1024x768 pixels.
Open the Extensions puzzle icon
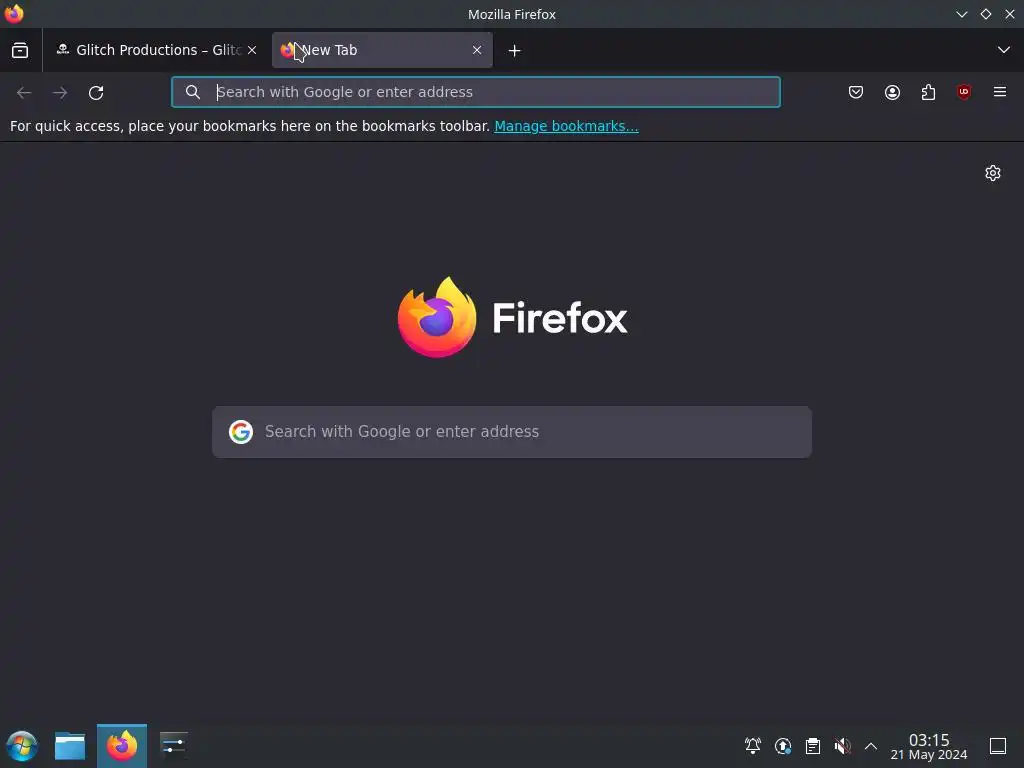click(928, 92)
